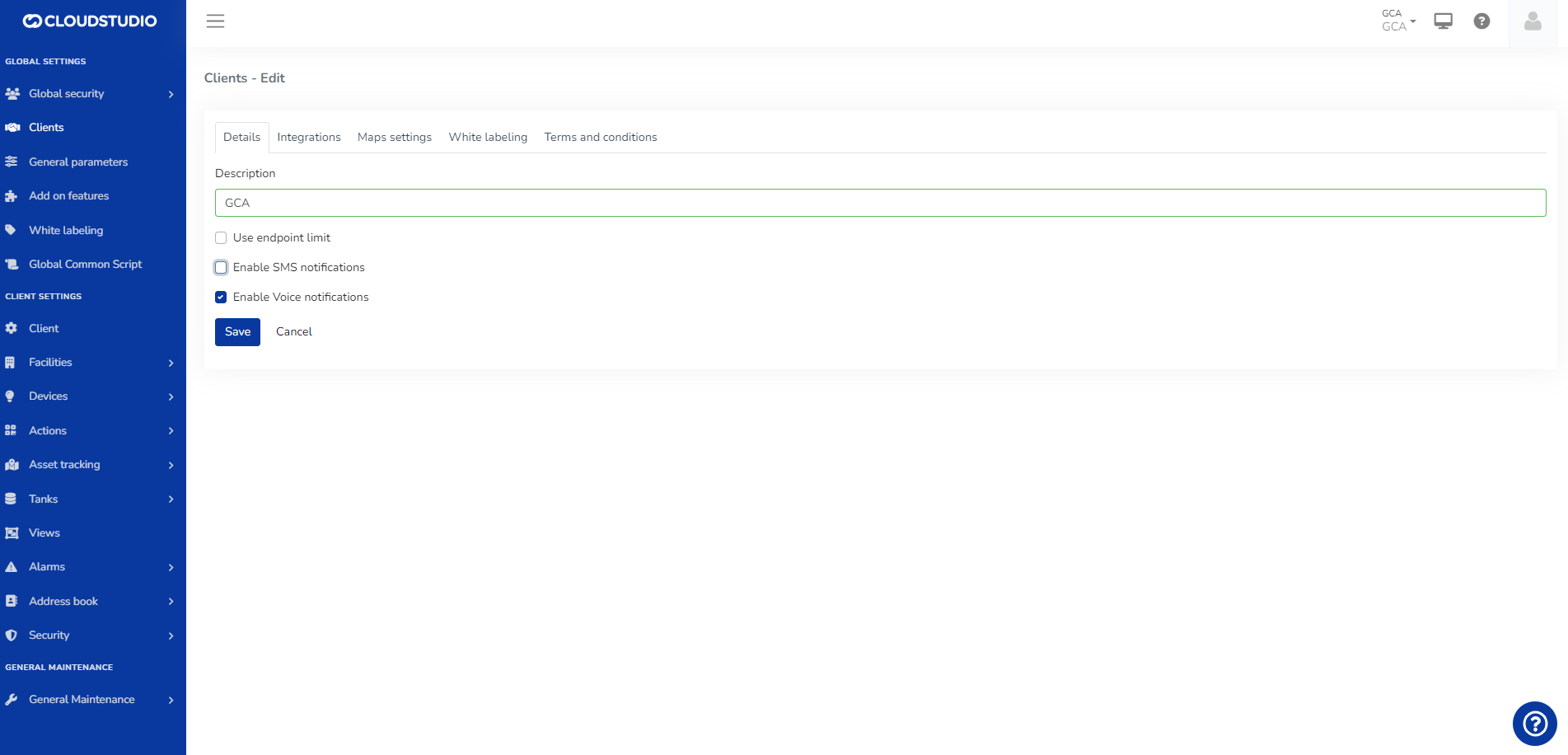Image resolution: width=1568 pixels, height=755 pixels.
Task: Open the user profile avatar icon
Action: click(x=1533, y=21)
